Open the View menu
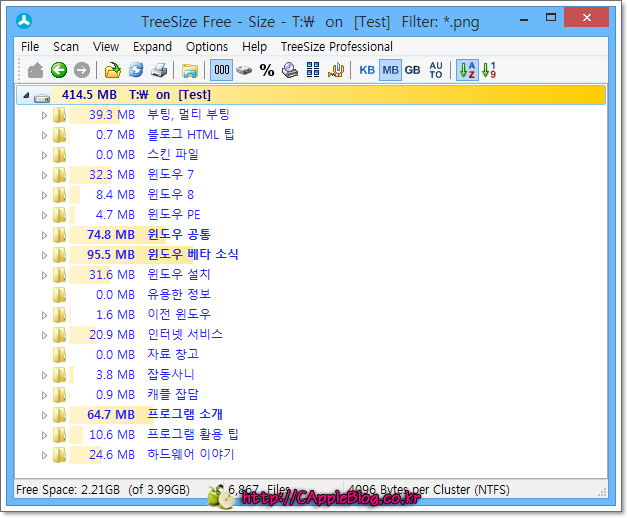The width and height of the screenshot is (628, 518). click(106, 46)
